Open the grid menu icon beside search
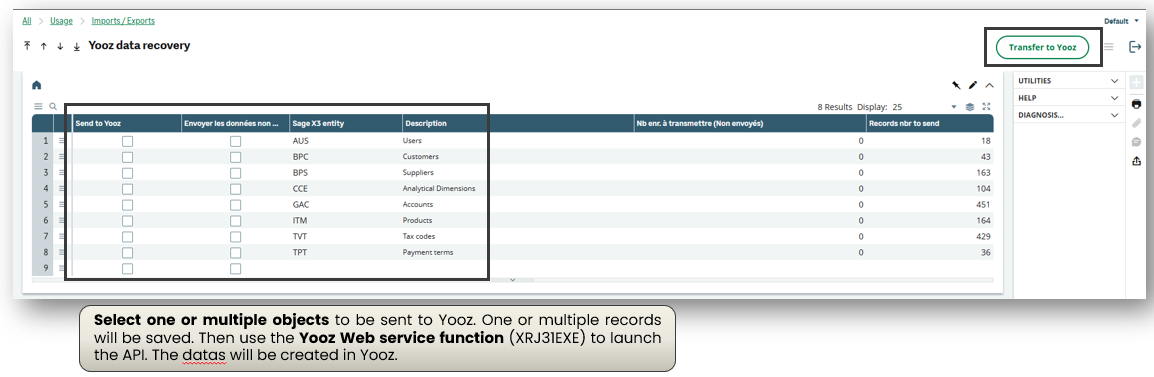 pyautogui.click(x=38, y=106)
